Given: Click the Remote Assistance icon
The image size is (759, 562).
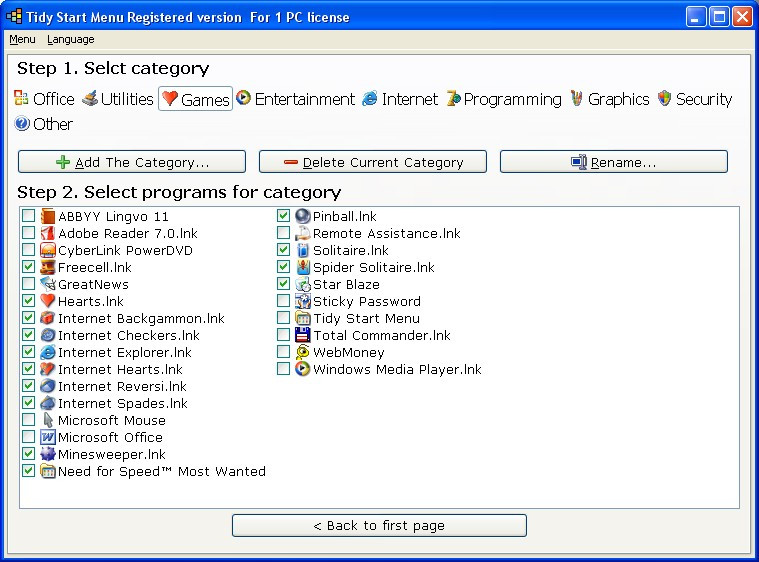Looking at the screenshot, I should pyautogui.click(x=303, y=233).
